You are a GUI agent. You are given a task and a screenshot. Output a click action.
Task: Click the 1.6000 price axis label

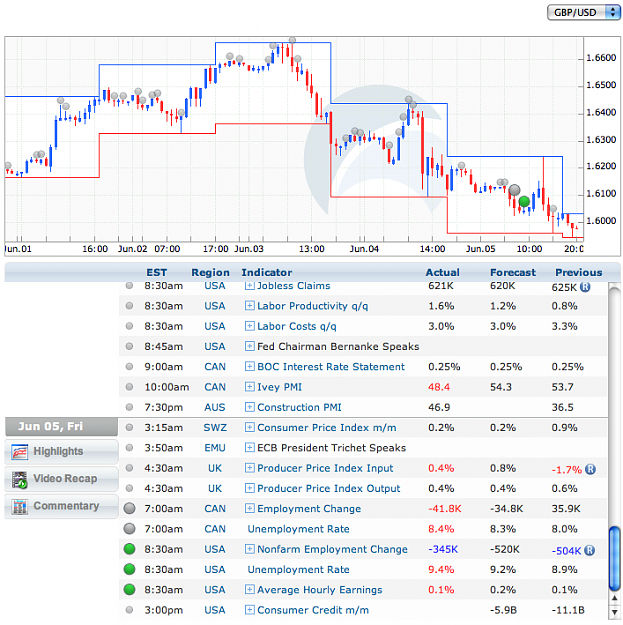click(x=601, y=221)
